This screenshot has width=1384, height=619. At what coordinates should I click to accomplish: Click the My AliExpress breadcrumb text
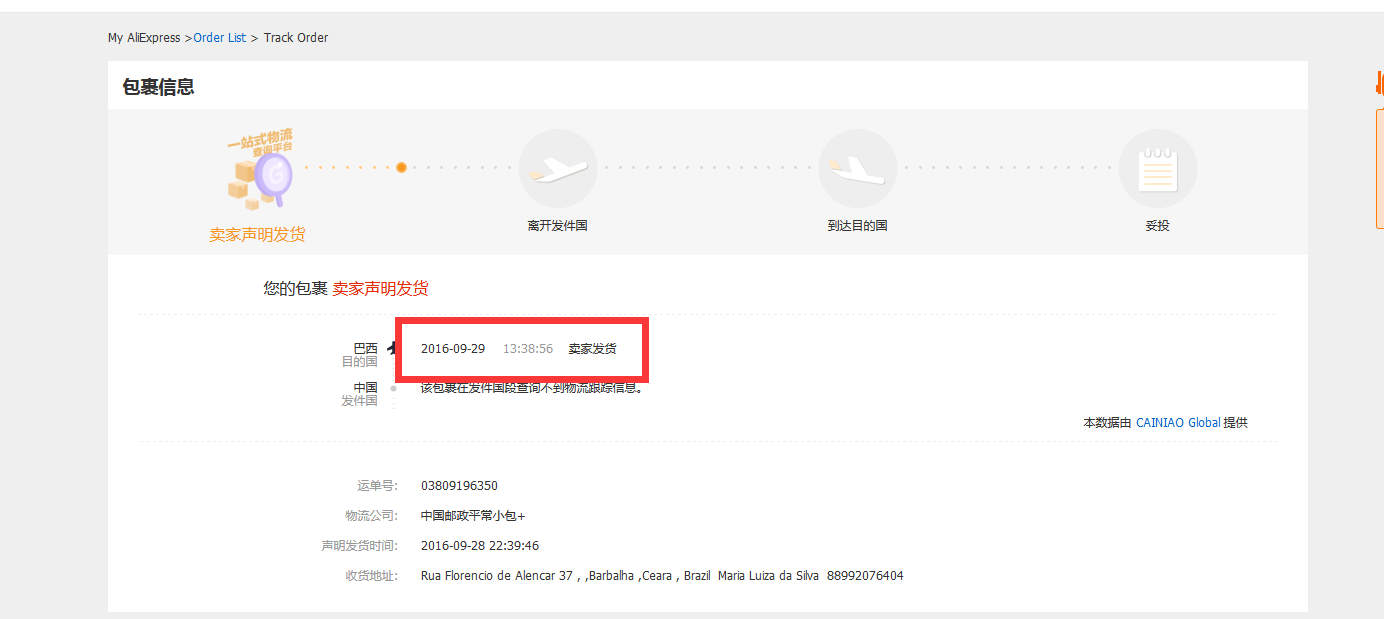pos(144,38)
